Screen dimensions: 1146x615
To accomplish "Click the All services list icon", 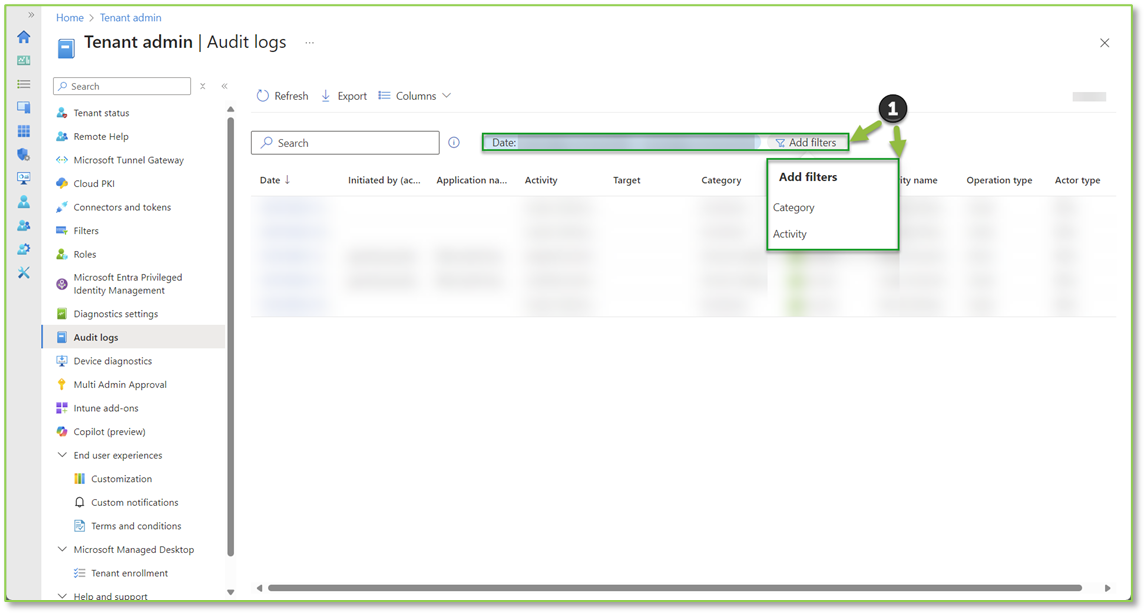I will point(24,84).
